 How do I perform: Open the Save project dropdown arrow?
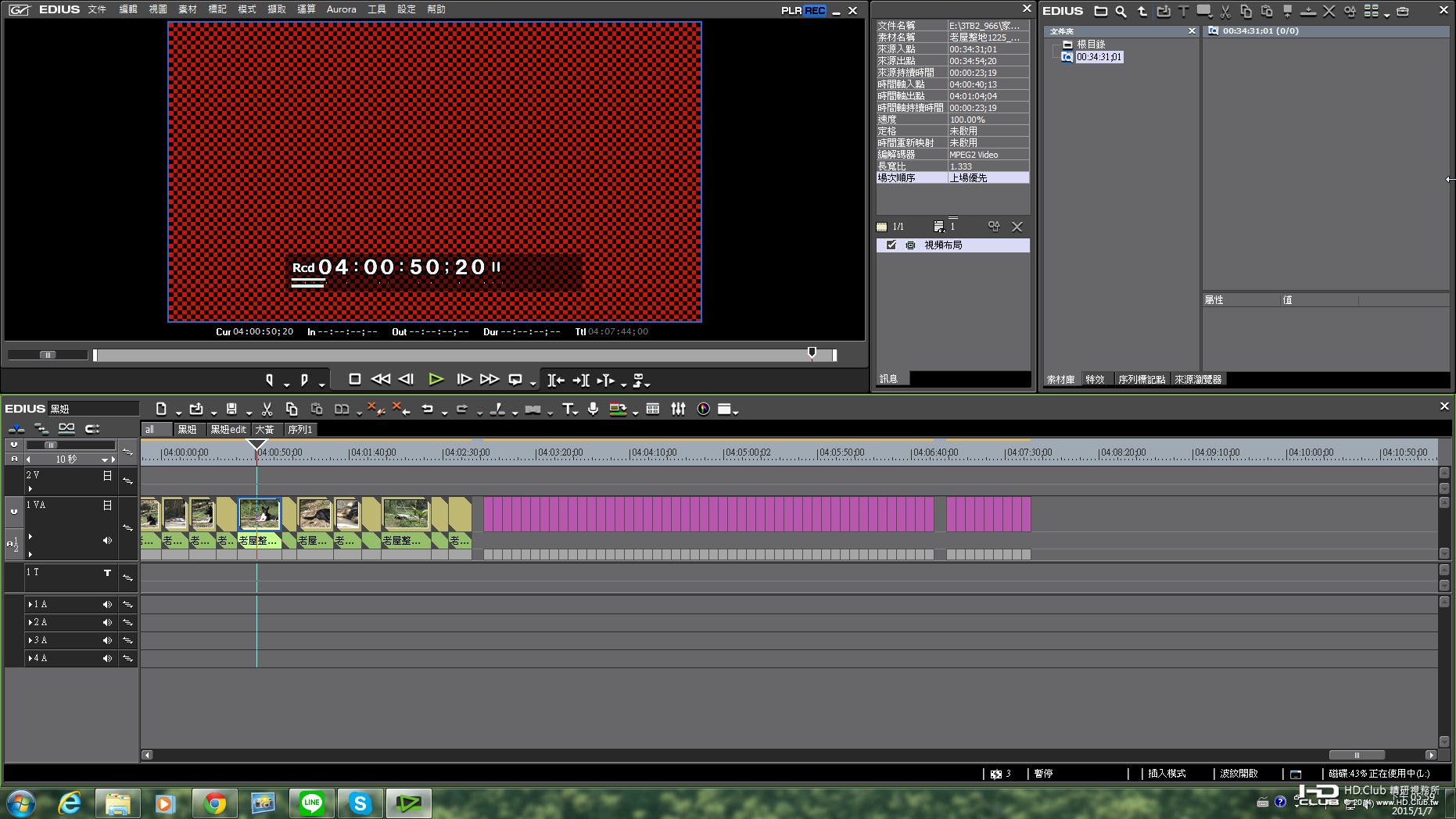click(x=249, y=412)
